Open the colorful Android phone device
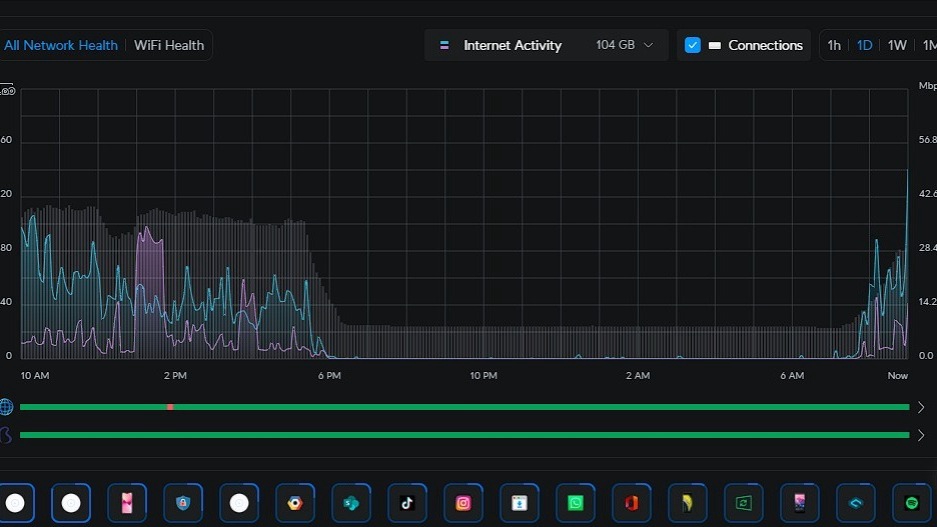 coord(800,503)
